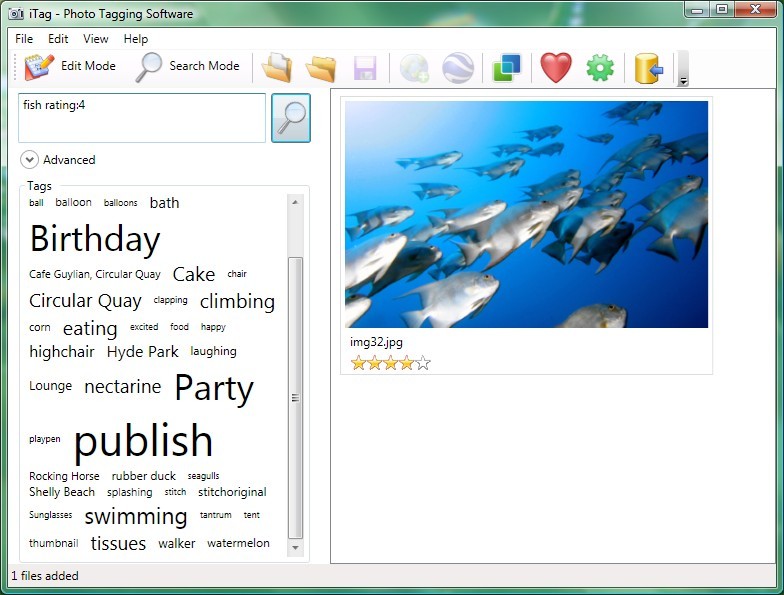The width and height of the screenshot is (784, 595).
Task: Click into the search query field
Action: coord(142,118)
